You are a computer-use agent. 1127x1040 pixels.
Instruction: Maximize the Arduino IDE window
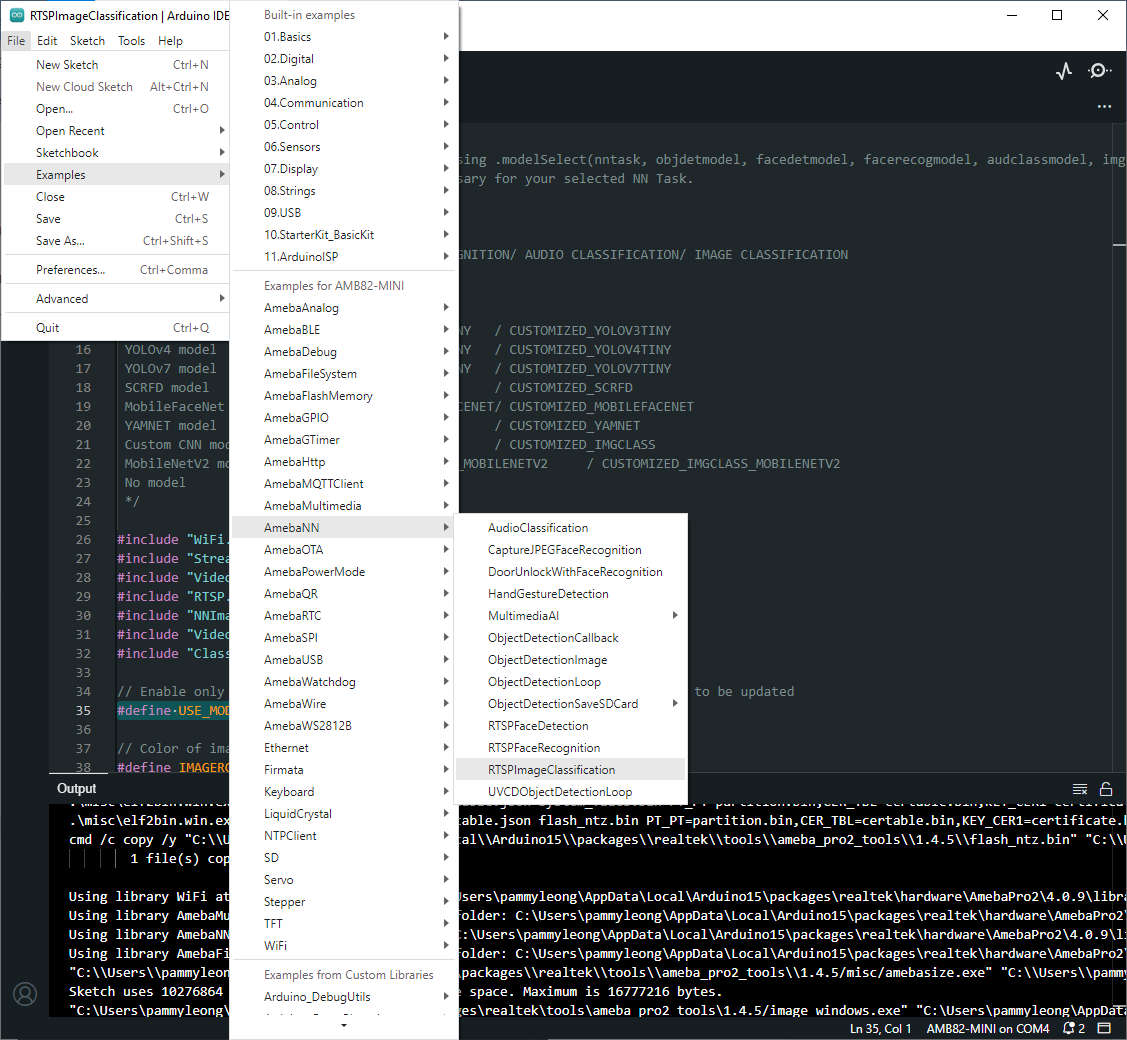click(1057, 15)
